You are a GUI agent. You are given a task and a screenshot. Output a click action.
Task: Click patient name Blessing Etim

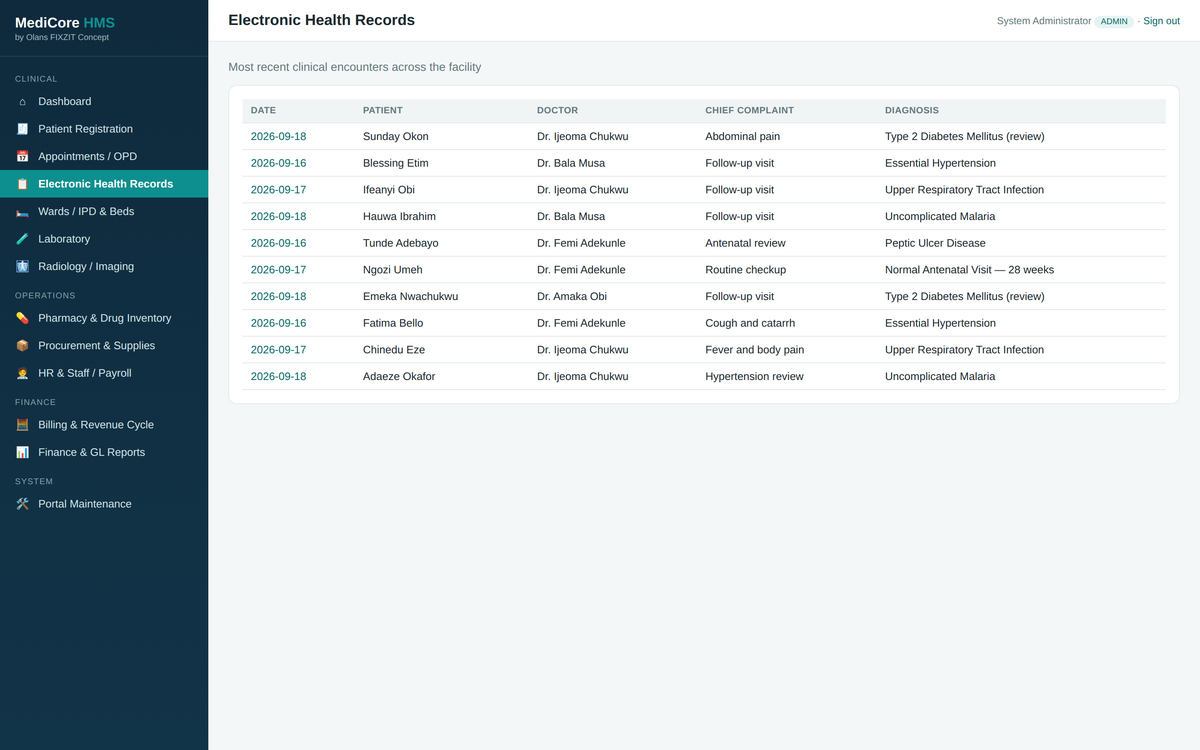396,163
